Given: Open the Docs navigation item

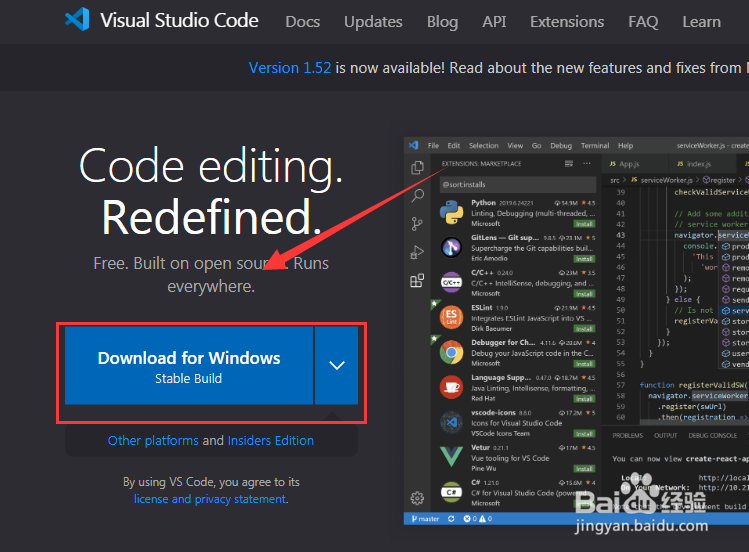Looking at the screenshot, I should tap(302, 21).
